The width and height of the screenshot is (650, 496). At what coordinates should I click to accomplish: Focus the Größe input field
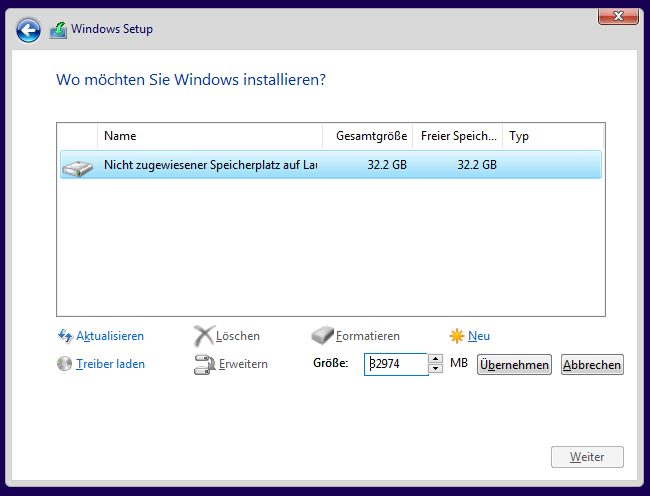pyautogui.click(x=396, y=364)
